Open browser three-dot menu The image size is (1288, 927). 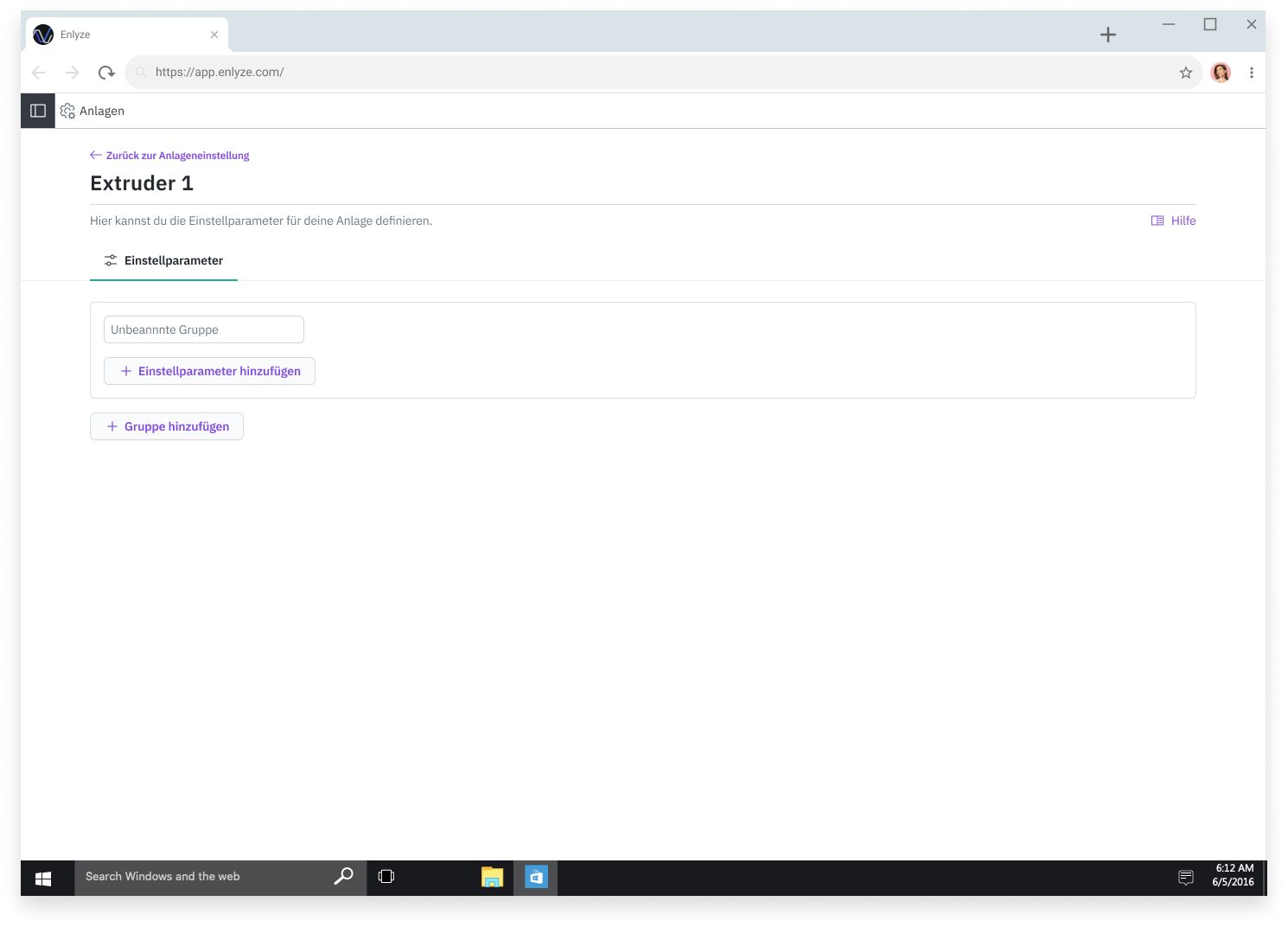click(x=1251, y=73)
